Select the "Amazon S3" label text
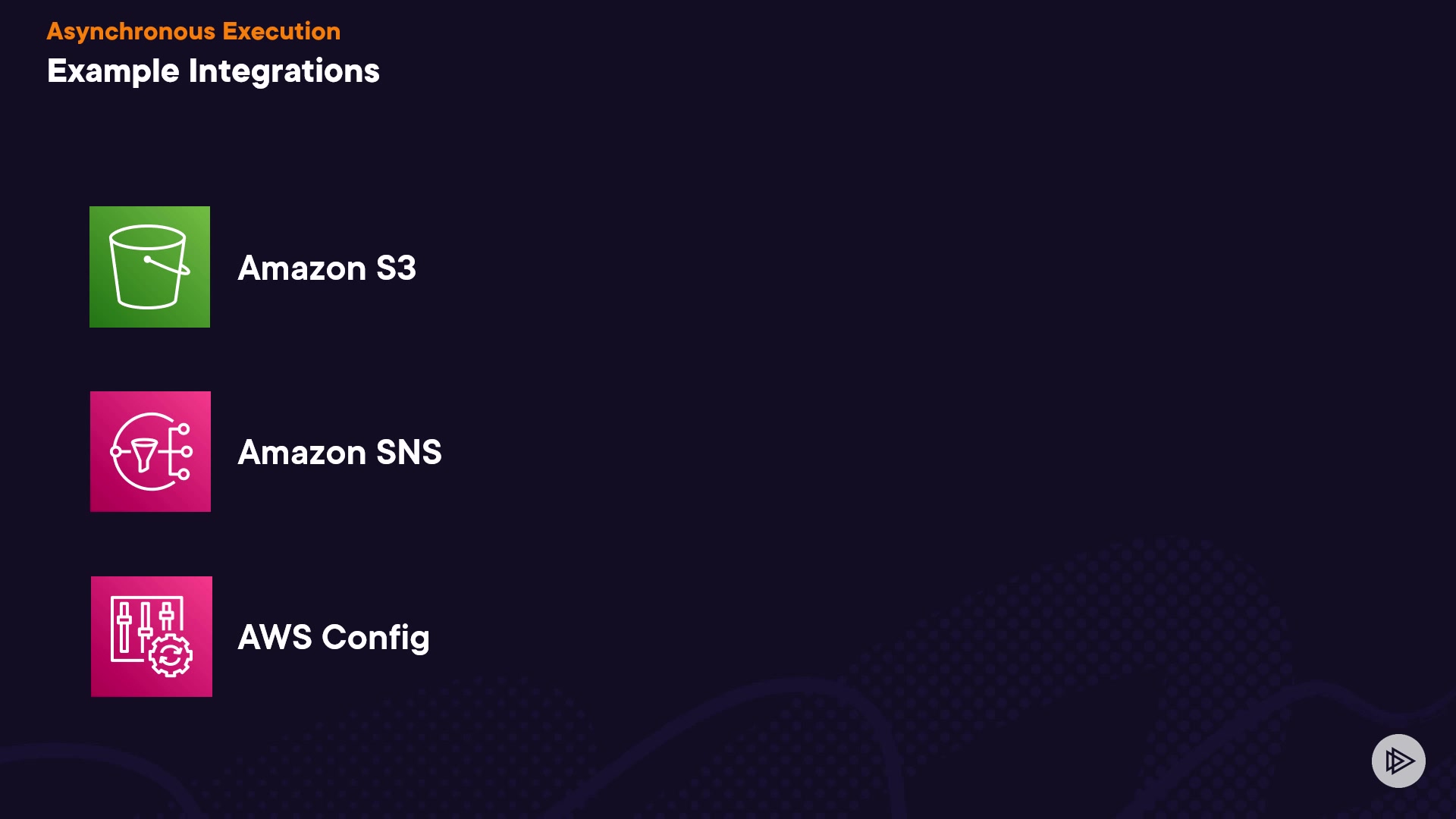The image size is (1456, 819). (x=327, y=268)
